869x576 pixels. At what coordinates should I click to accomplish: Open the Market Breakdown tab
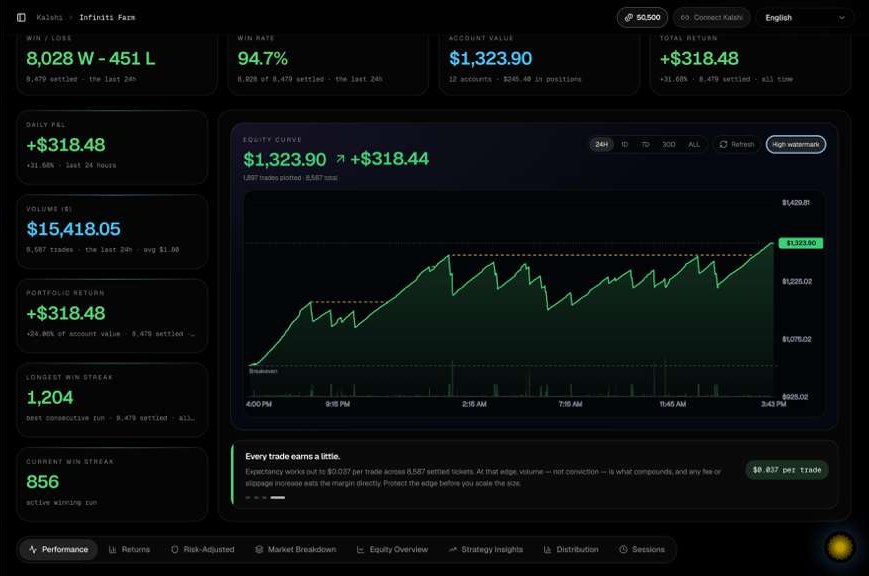pyautogui.click(x=295, y=549)
